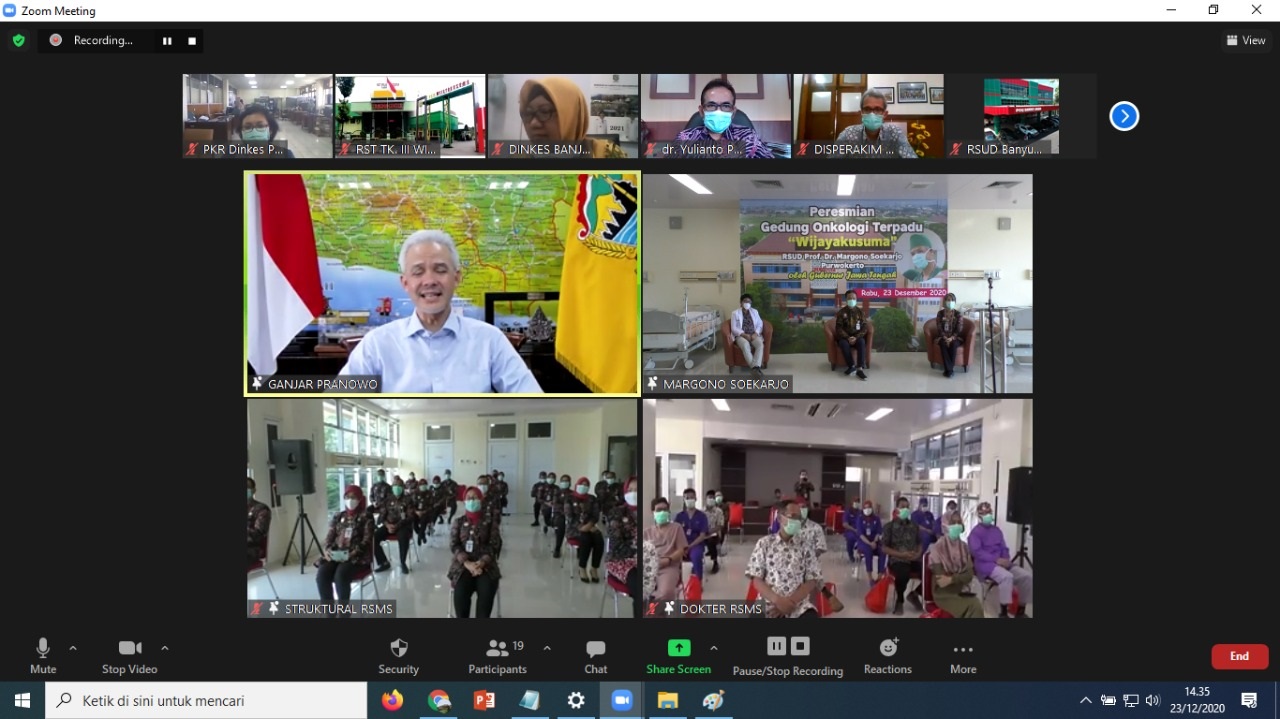The width and height of the screenshot is (1280, 719).
Task: Expand audio options arrow beside Mute
Action: (73, 648)
